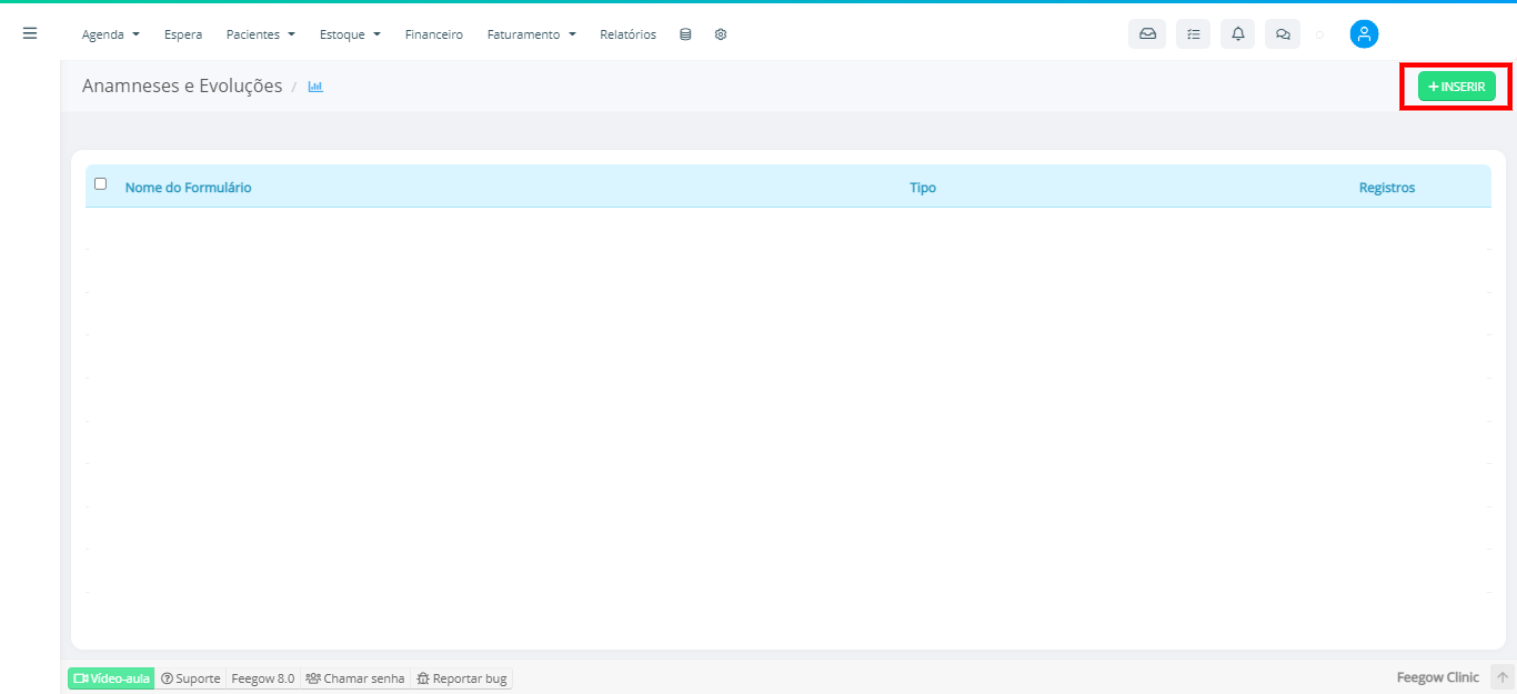
Task: Click the Suporte button
Action: point(190,678)
